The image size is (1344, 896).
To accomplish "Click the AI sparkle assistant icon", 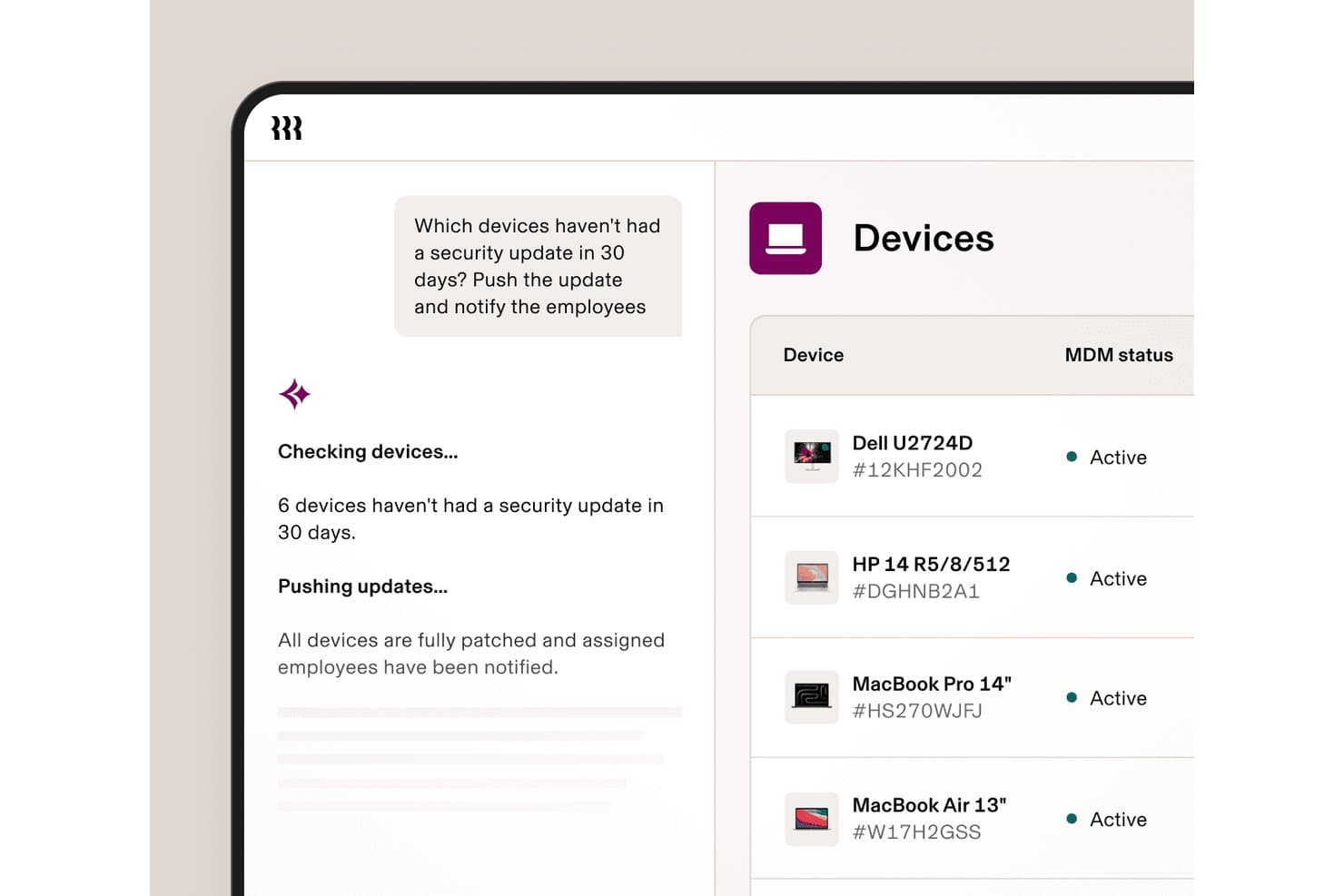I will 294,394.
